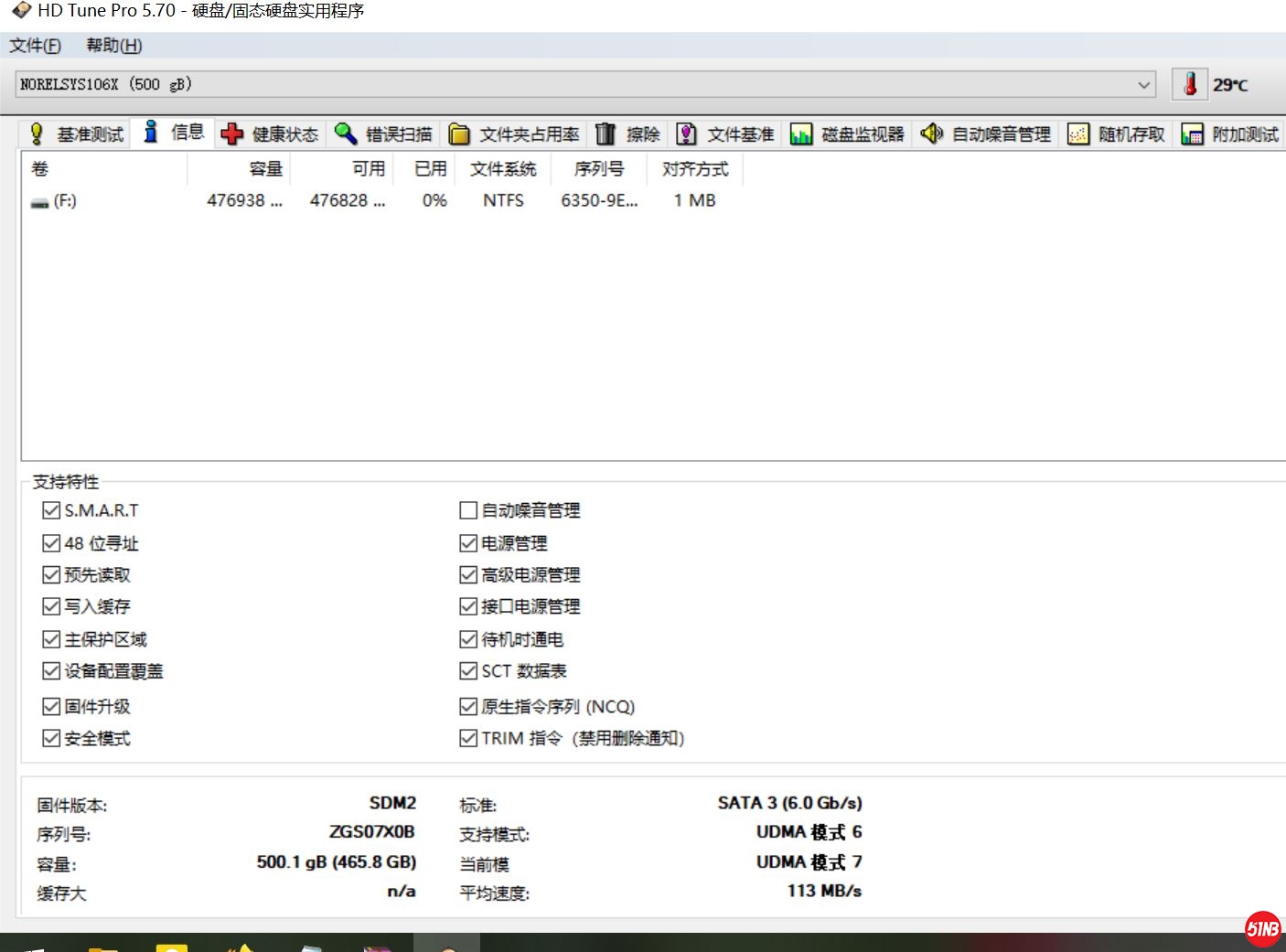Click the 文件系统 column header
Screen dimensions: 1286x952
(503, 169)
